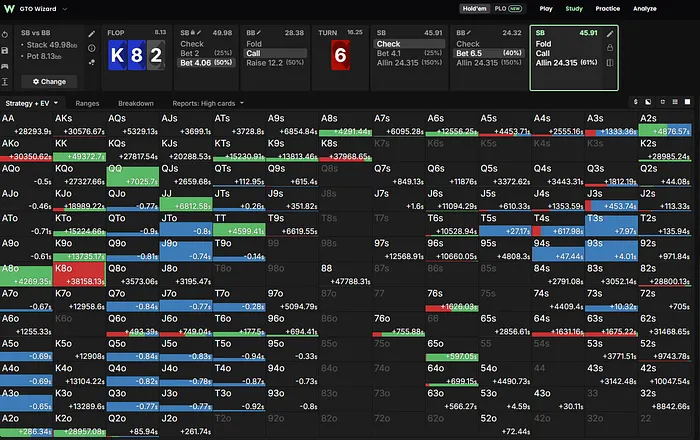This screenshot has height=440, width=700.
Task: Click the solid white square view icon
Action: tap(688, 102)
